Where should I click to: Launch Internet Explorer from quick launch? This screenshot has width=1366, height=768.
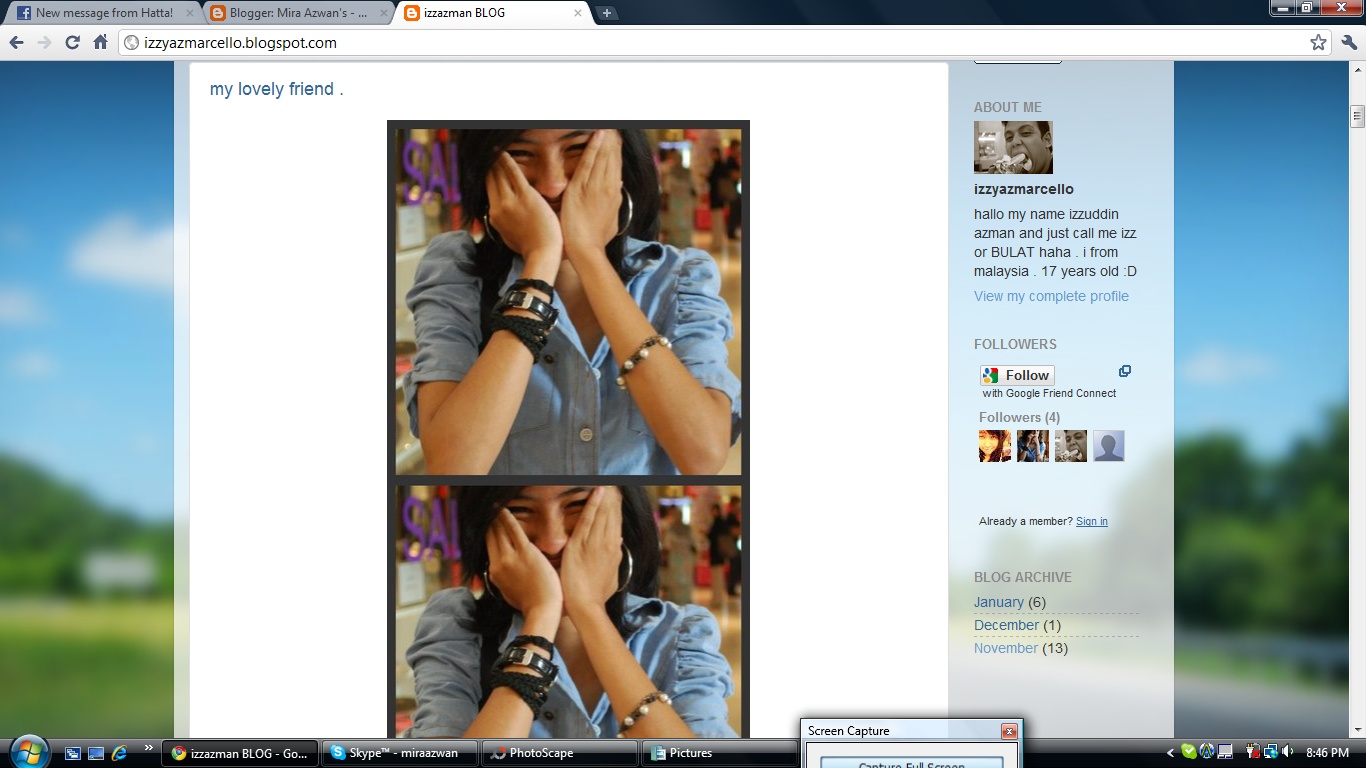point(120,753)
